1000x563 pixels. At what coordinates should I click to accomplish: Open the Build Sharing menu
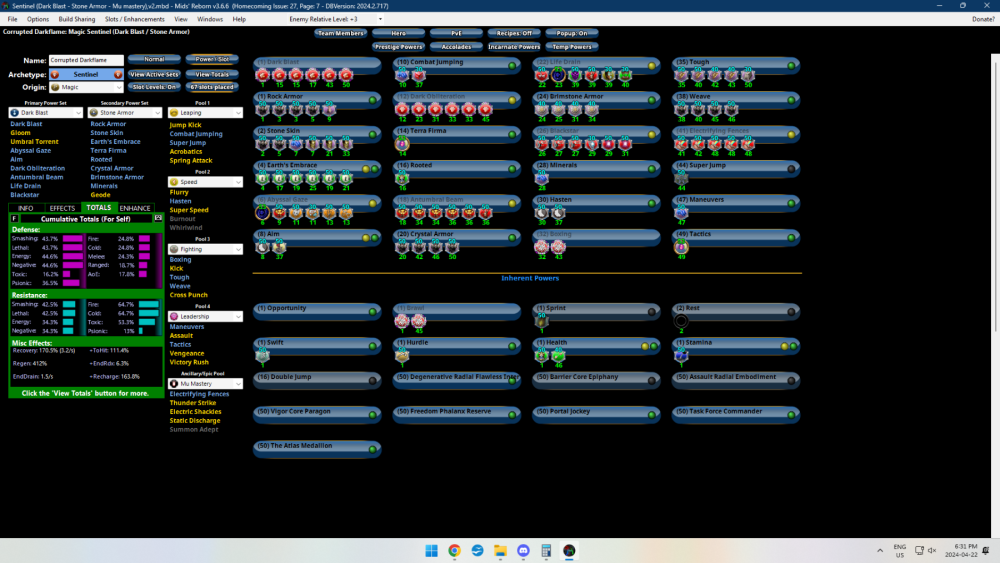[x=77, y=19]
